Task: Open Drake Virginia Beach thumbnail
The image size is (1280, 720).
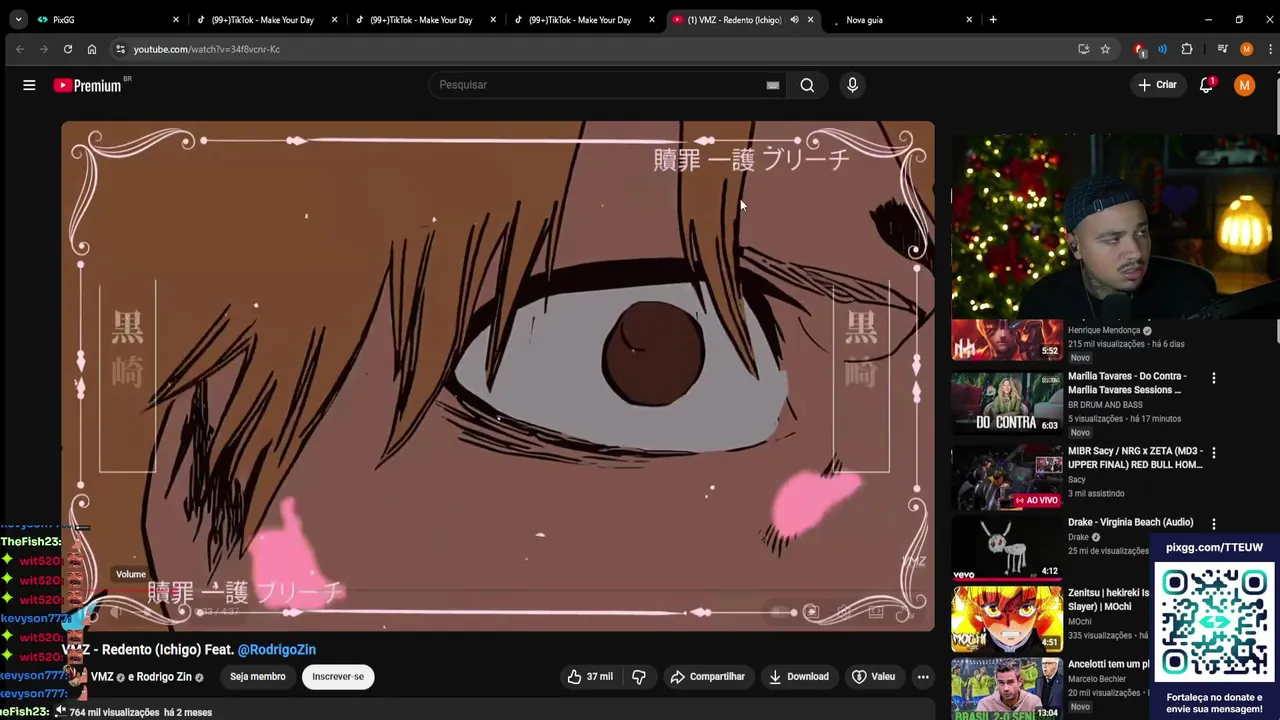Action: coord(1007,548)
